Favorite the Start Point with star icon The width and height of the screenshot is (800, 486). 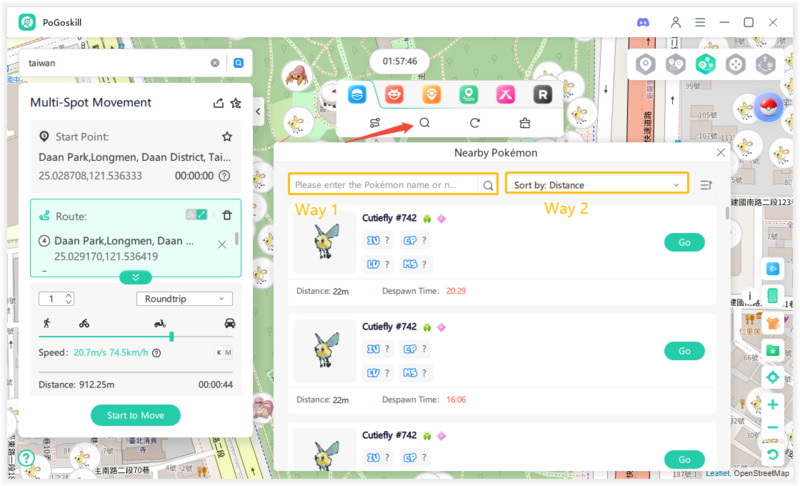click(227, 136)
